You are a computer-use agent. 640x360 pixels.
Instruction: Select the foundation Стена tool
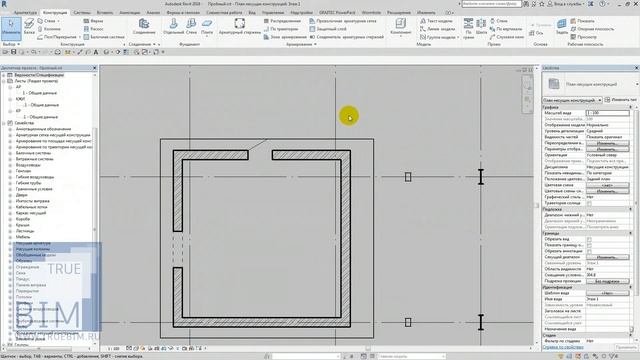[x=191, y=27]
